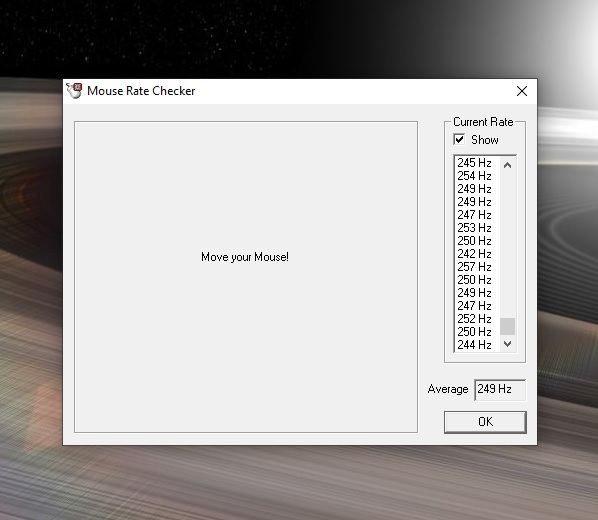
Task: Click the rate list scrollbar thumb
Action: point(507,327)
